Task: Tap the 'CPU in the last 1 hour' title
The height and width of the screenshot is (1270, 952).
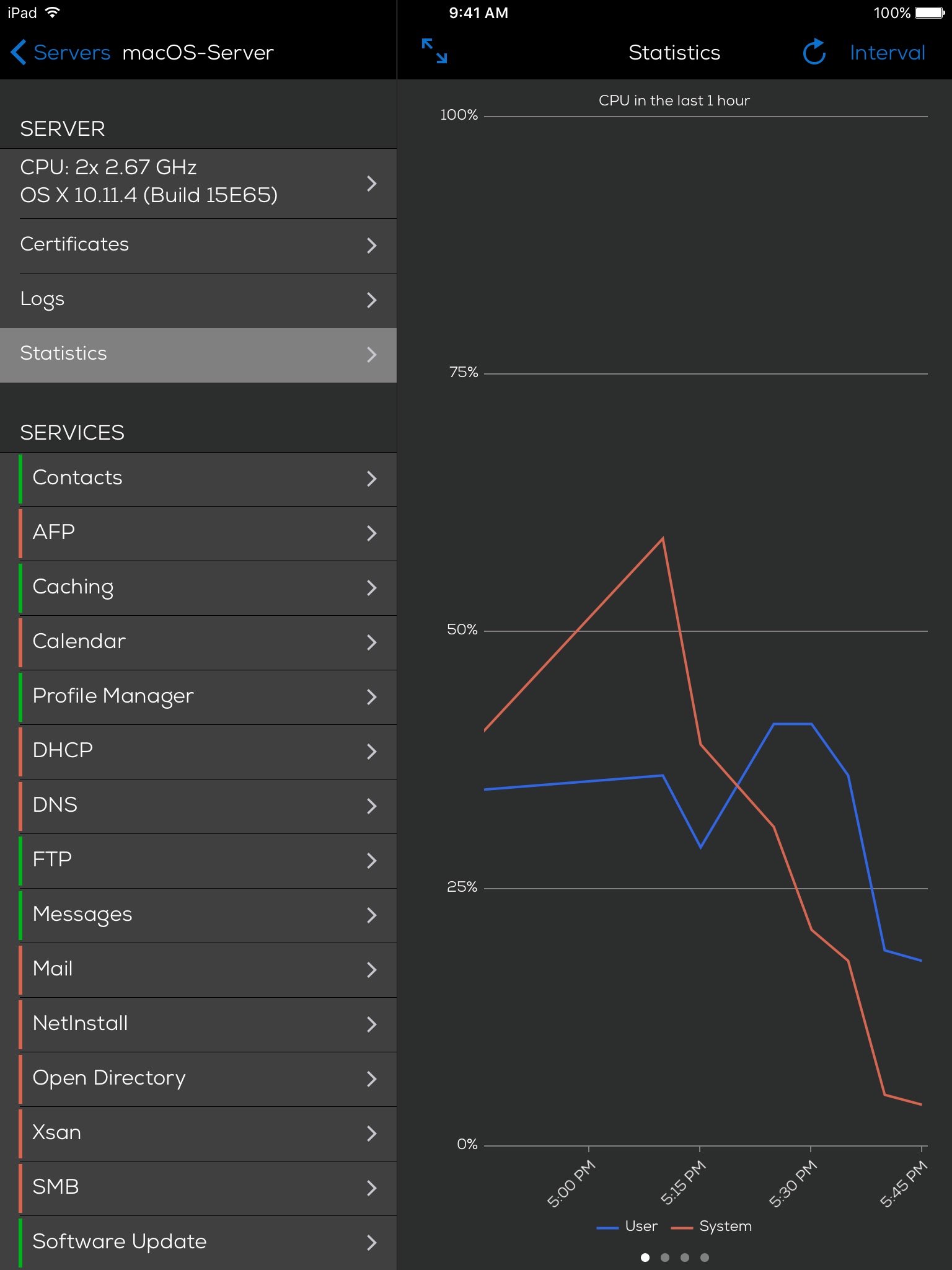Action: point(674,100)
